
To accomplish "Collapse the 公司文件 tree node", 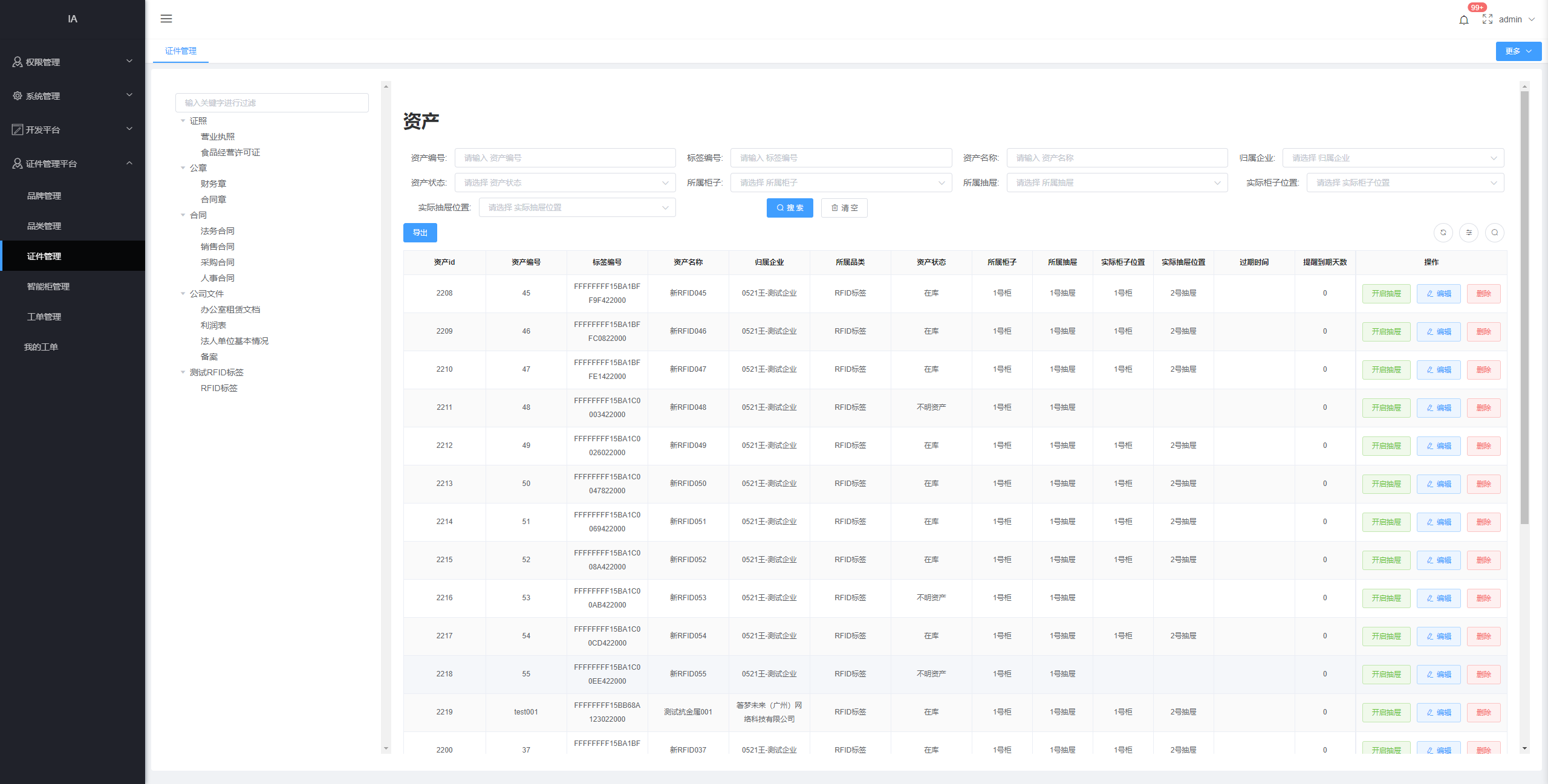I will coord(183,294).
